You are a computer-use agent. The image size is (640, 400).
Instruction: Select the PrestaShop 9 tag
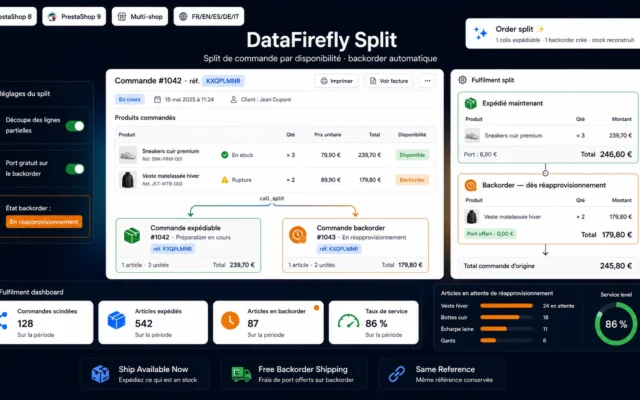pos(74,16)
